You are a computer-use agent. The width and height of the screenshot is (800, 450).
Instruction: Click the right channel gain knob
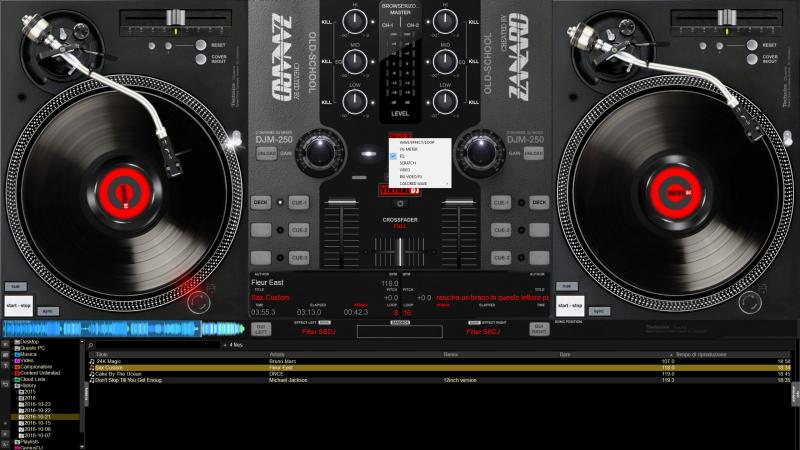(480, 152)
